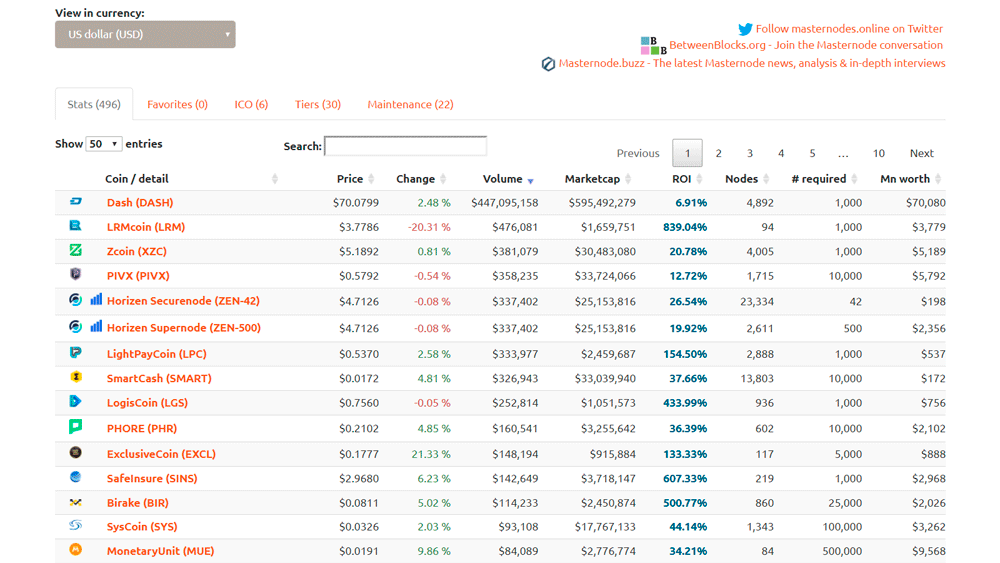
Task: Click the 23,334 nodes value
Action: [x=756, y=302]
